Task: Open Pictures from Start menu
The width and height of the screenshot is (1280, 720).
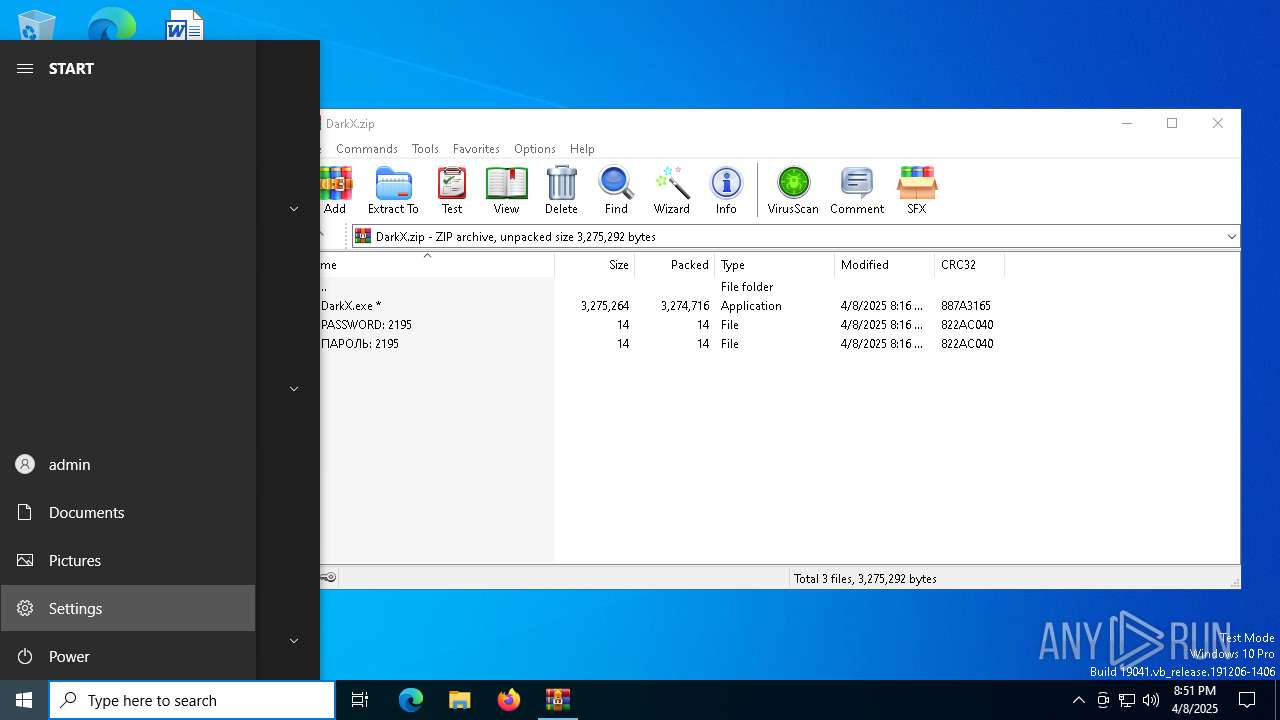Action: point(128,560)
